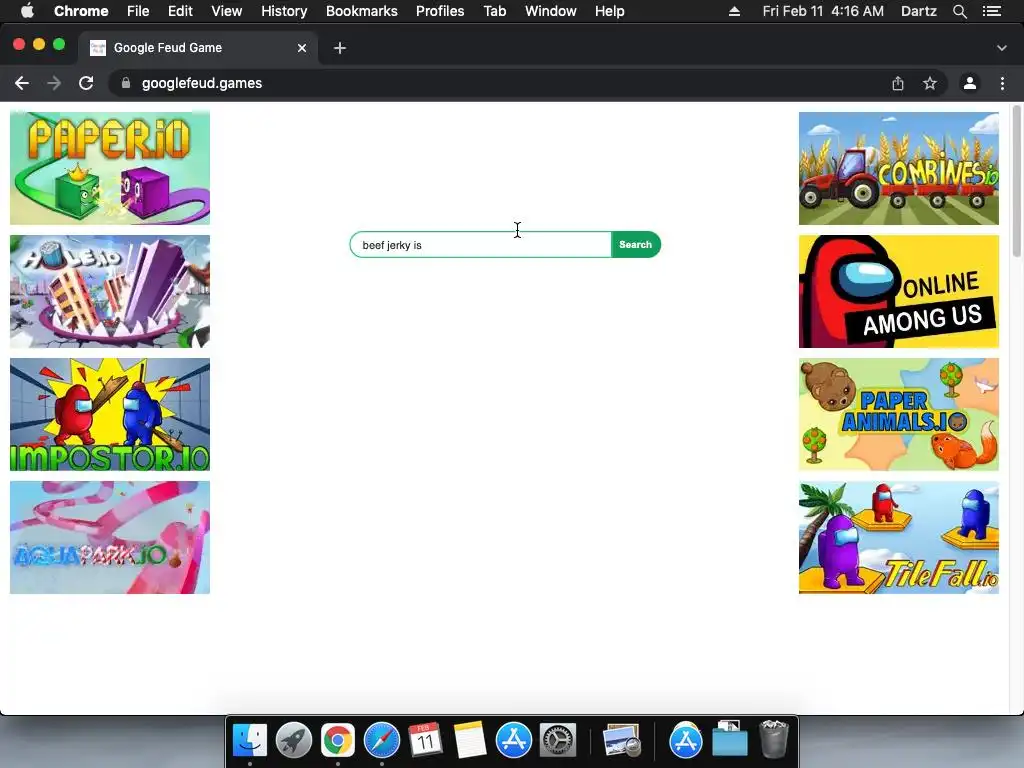
Task: Bookmark this page with star icon
Action: (929, 83)
